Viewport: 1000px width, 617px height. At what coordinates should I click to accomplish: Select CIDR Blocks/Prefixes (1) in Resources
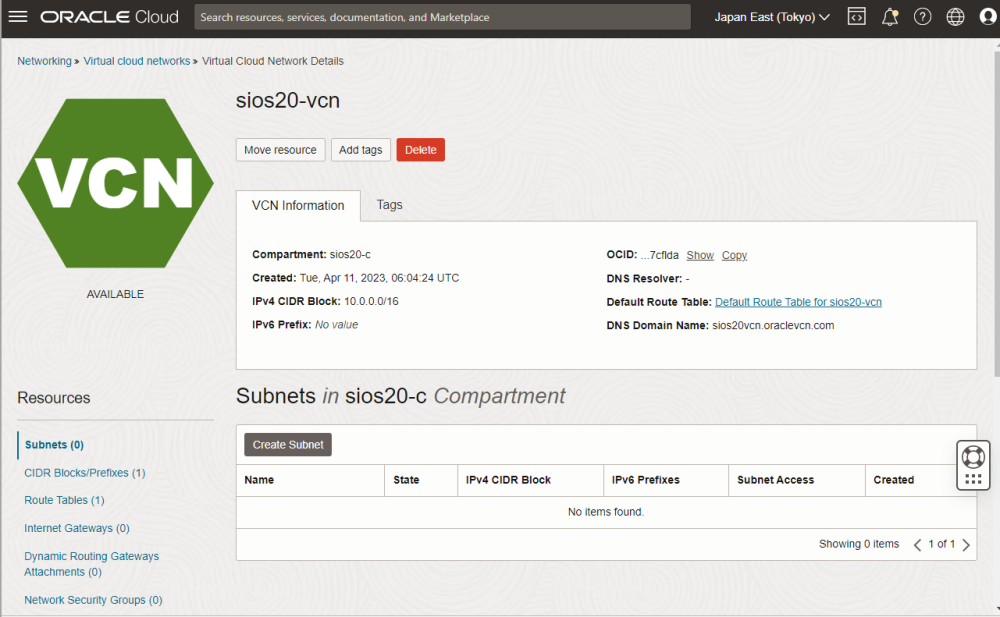click(x=85, y=473)
